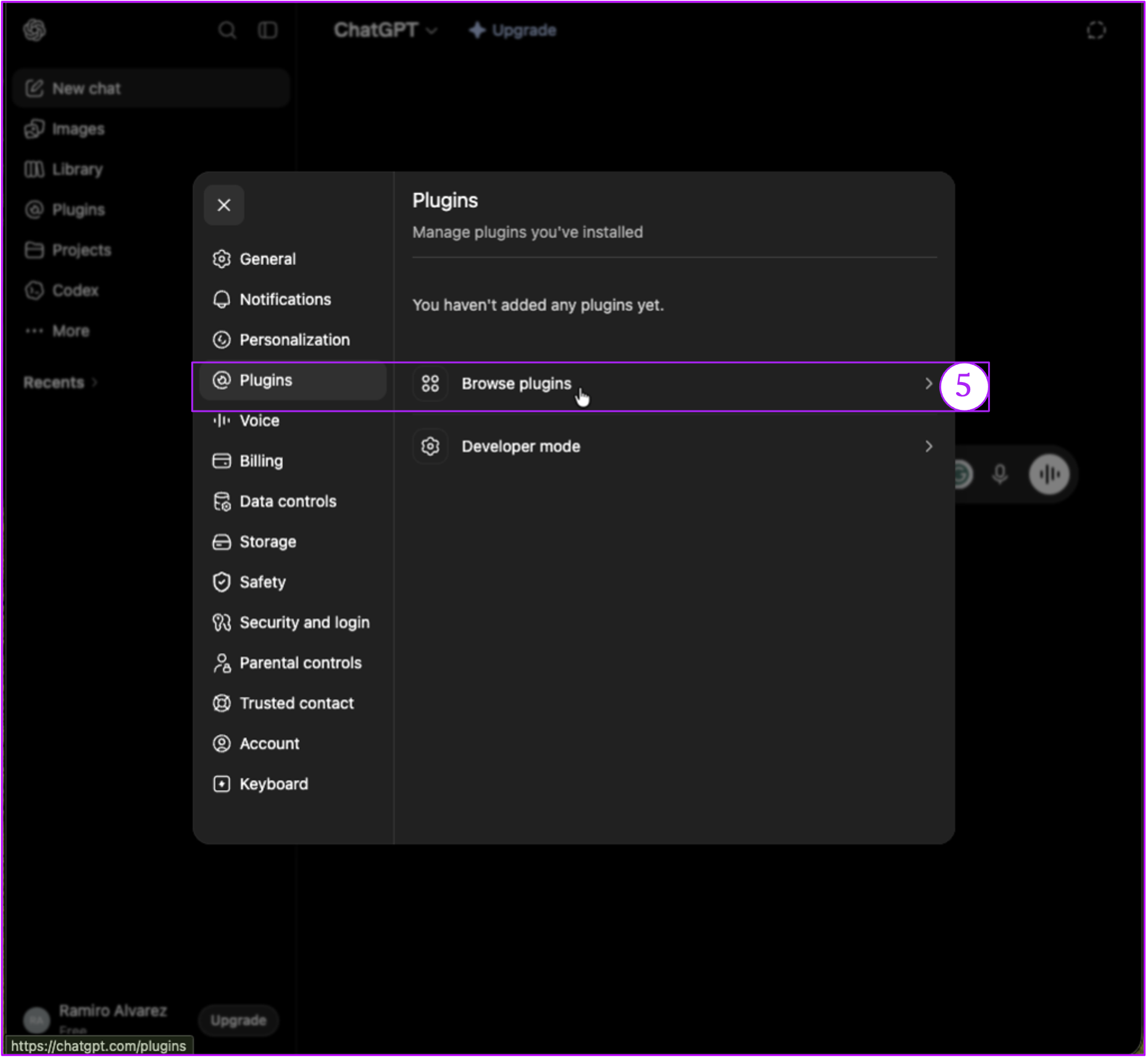The height and width of the screenshot is (1058, 1148).
Task: Click the Personalization icon in settings
Action: (222, 340)
